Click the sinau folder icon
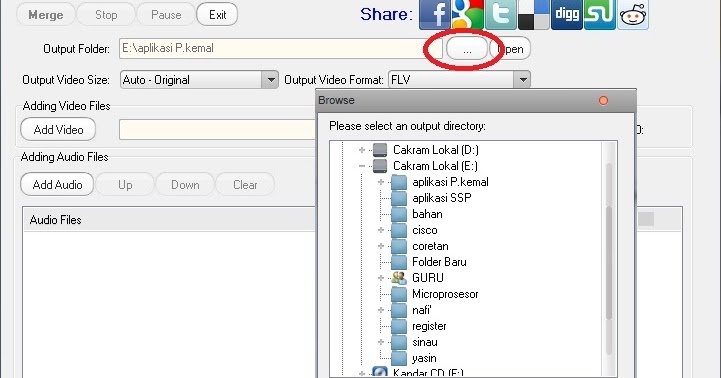721x378 pixels. pos(399,342)
